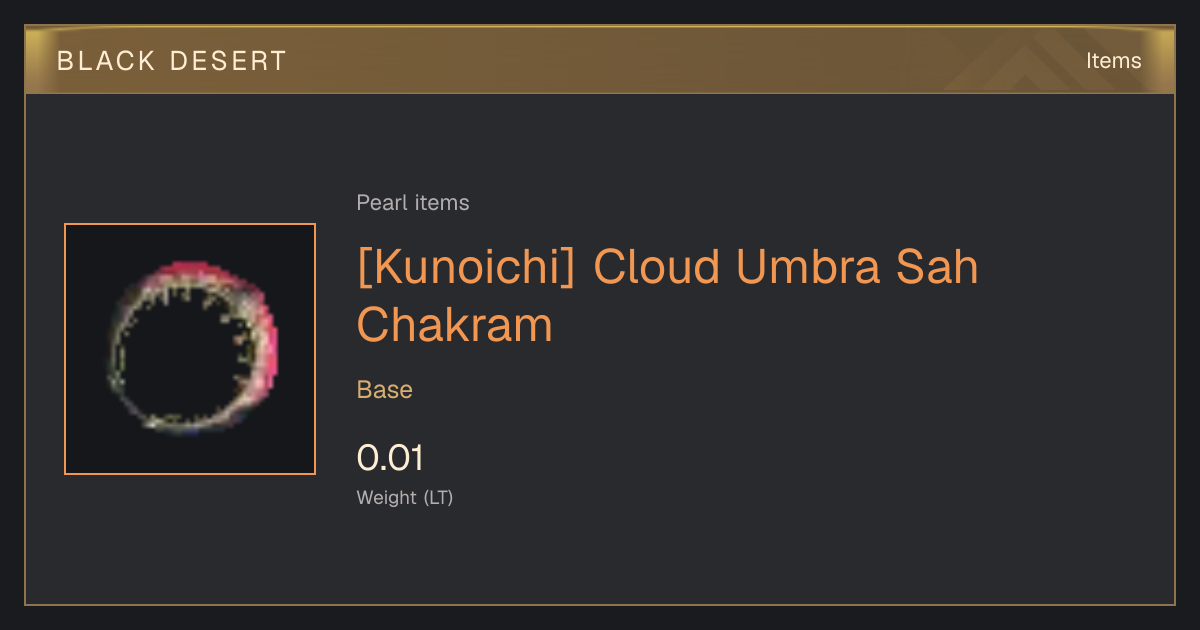
Task: Click the Weight (LT) caption
Action: 405,498
